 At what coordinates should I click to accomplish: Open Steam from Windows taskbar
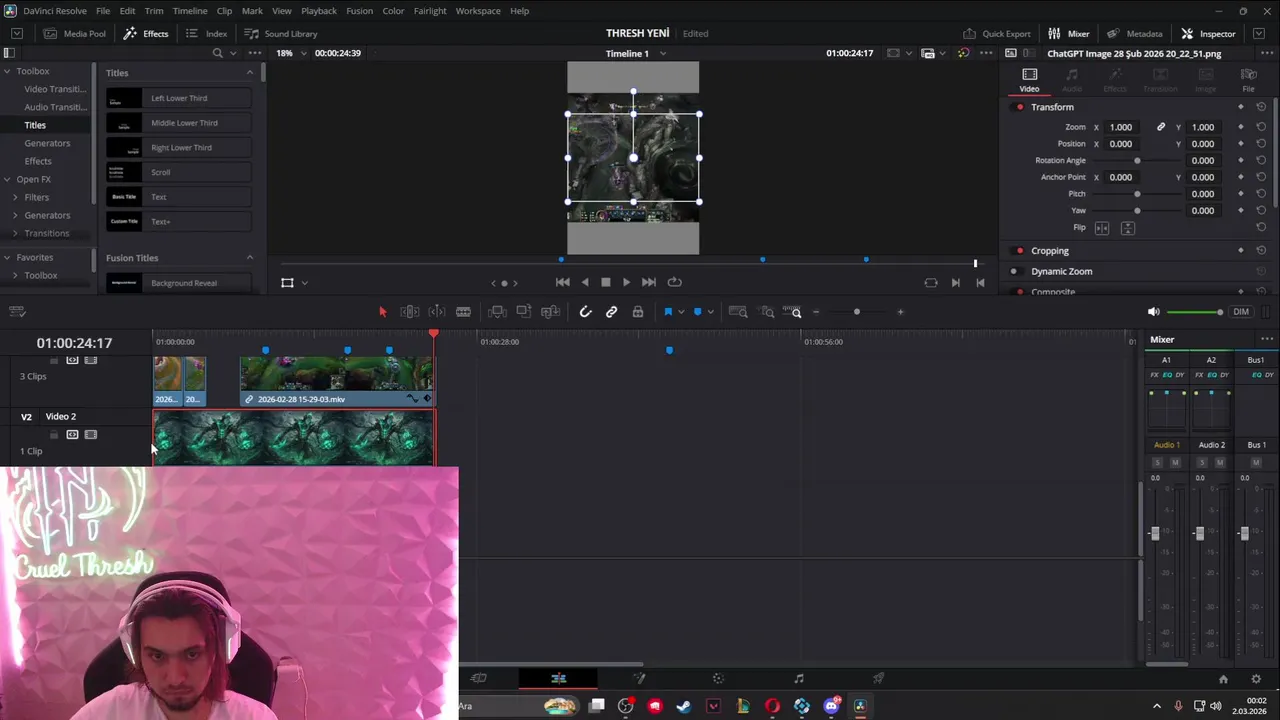684,706
